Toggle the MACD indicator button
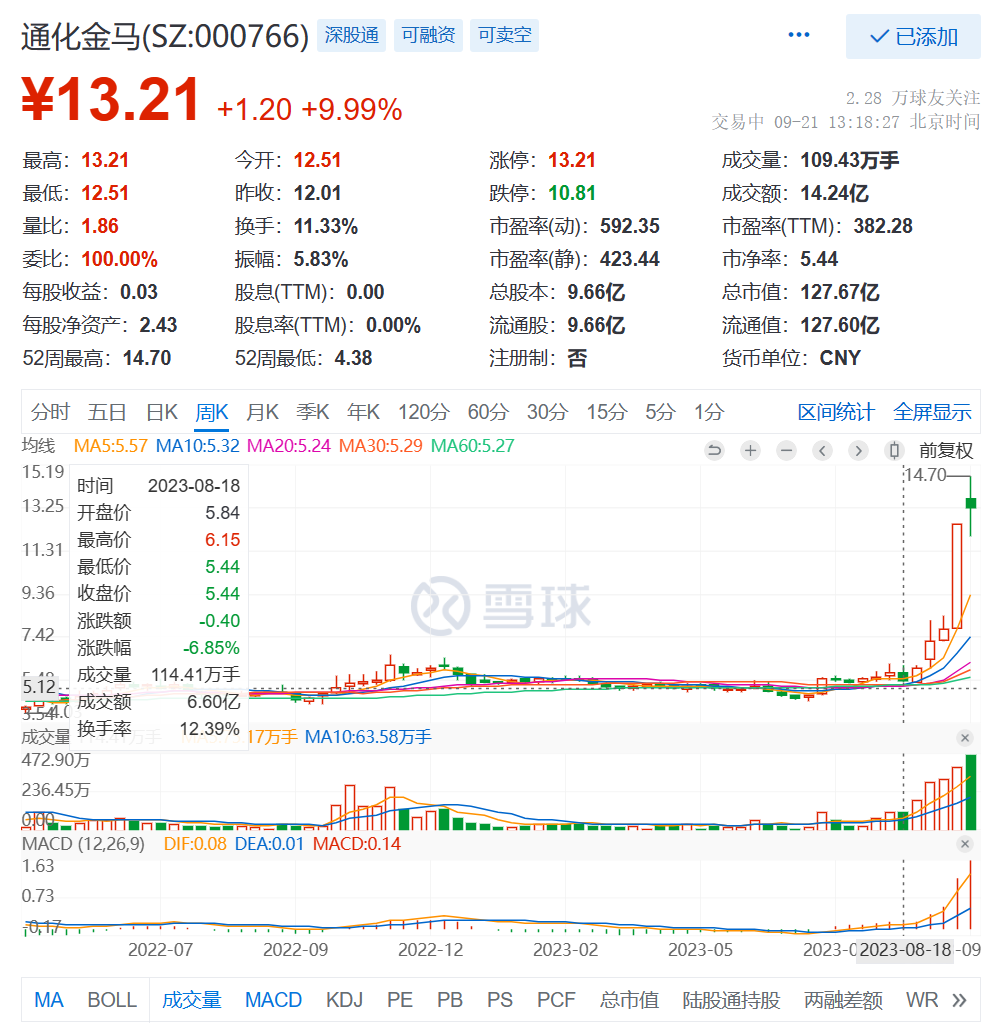Viewport: 997px width, 1025px height. (273, 1000)
